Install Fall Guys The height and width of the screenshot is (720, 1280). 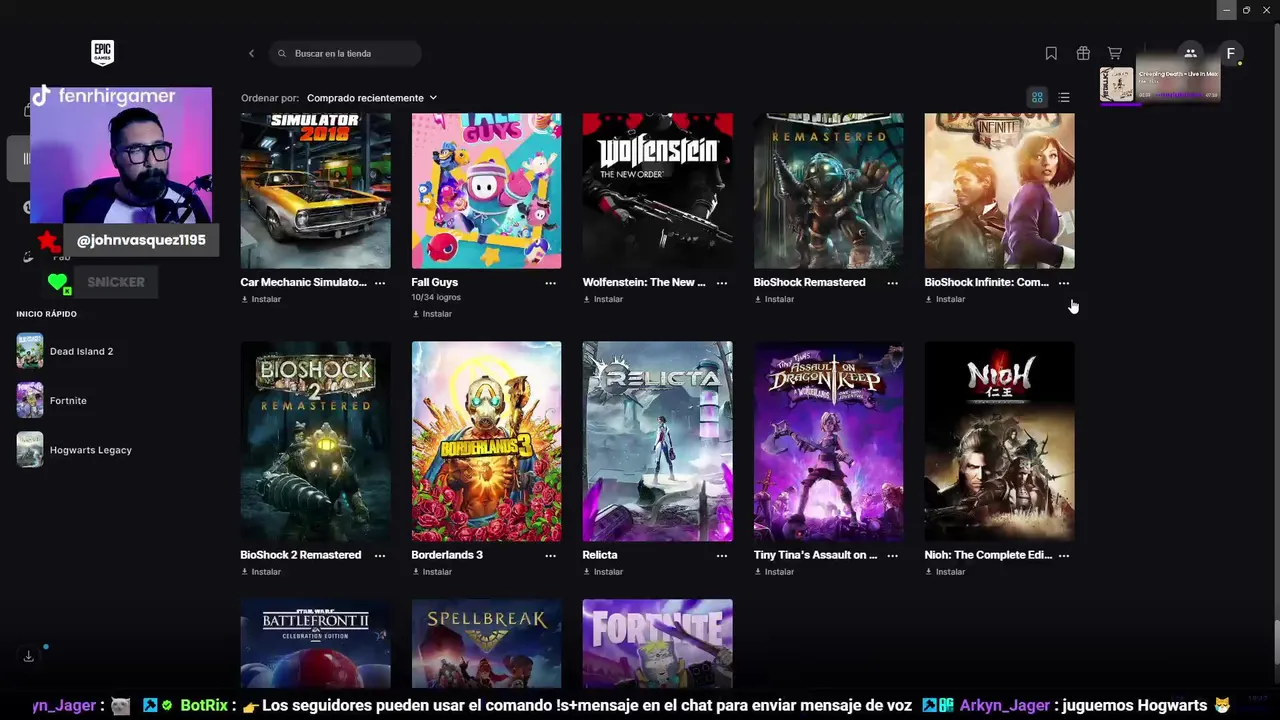point(432,314)
